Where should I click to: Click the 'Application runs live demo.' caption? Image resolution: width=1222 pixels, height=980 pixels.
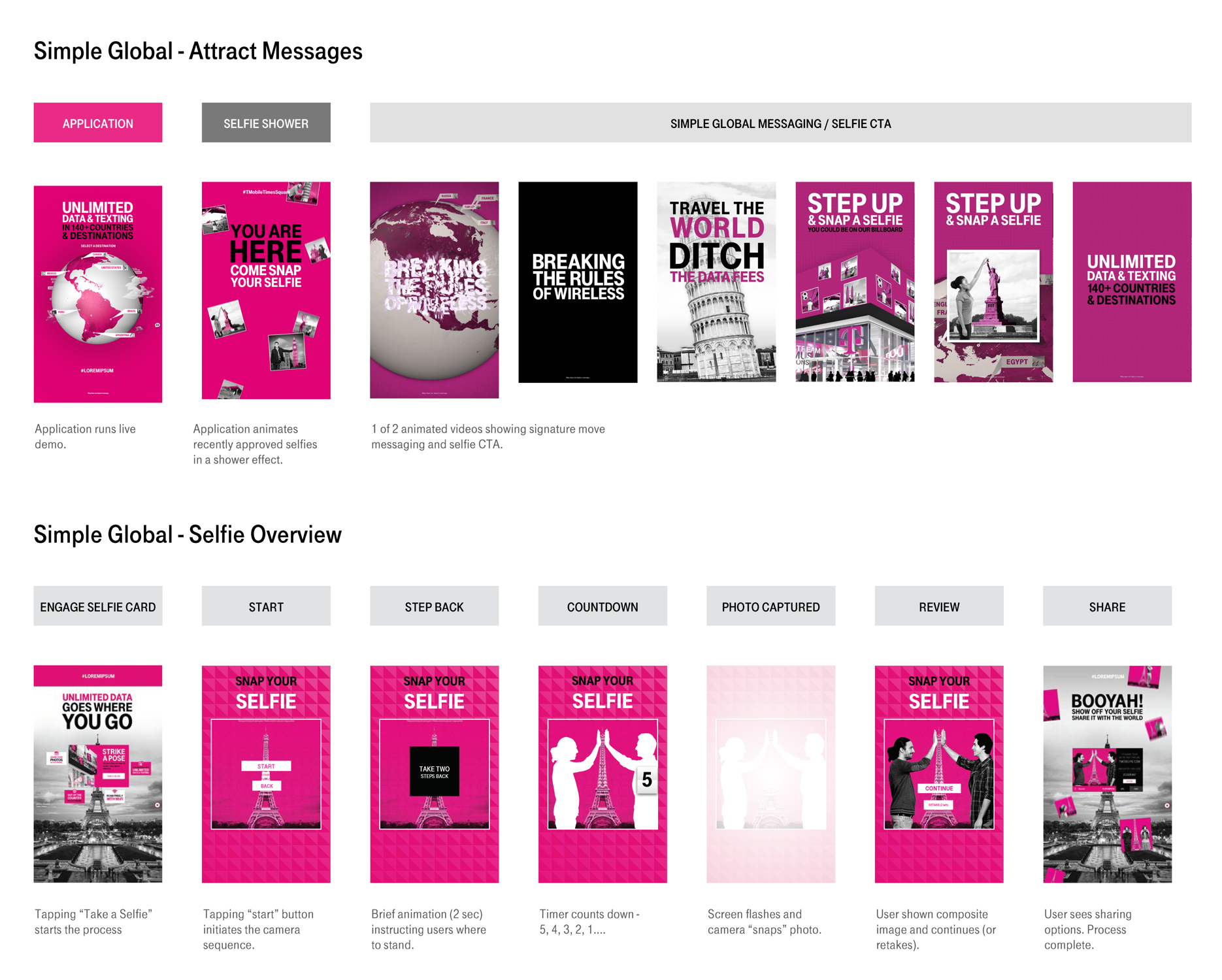tap(85, 436)
